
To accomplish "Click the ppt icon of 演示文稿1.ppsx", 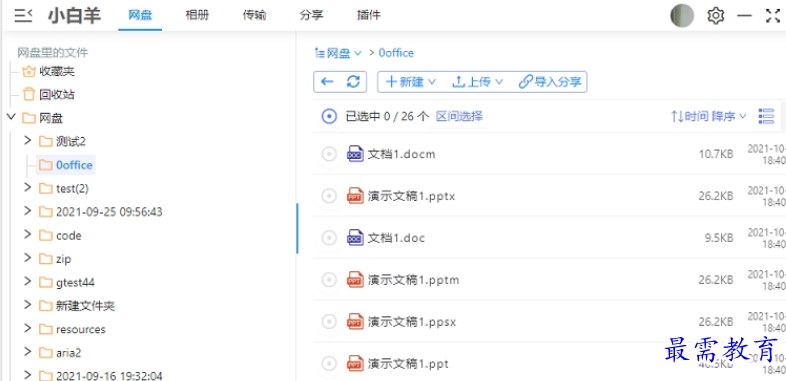I will point(355,321).
